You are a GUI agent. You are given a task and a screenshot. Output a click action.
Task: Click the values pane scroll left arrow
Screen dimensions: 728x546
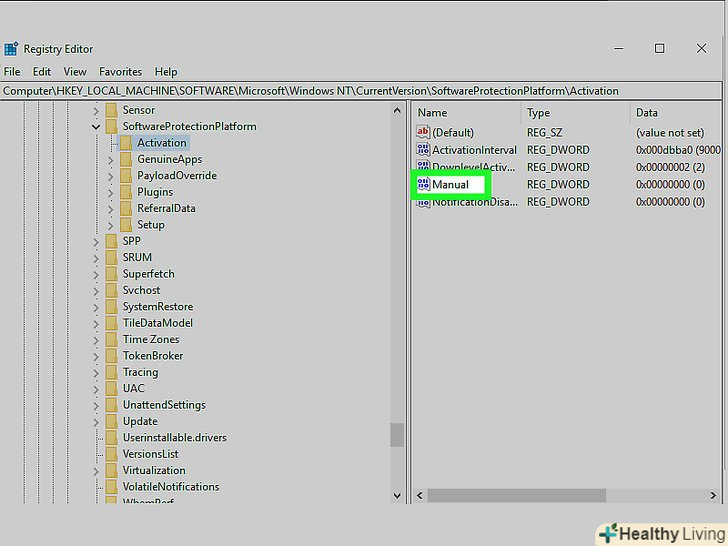point(420,495)
